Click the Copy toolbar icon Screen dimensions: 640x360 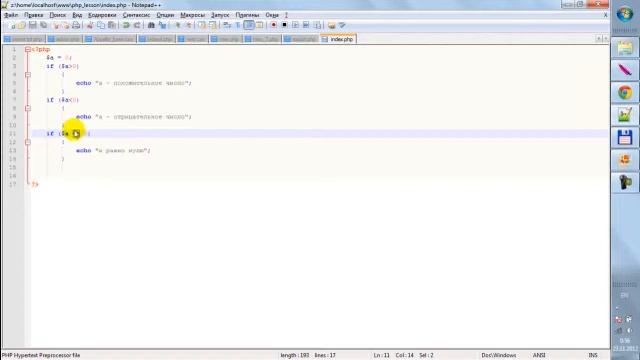[x=100, y=25]
